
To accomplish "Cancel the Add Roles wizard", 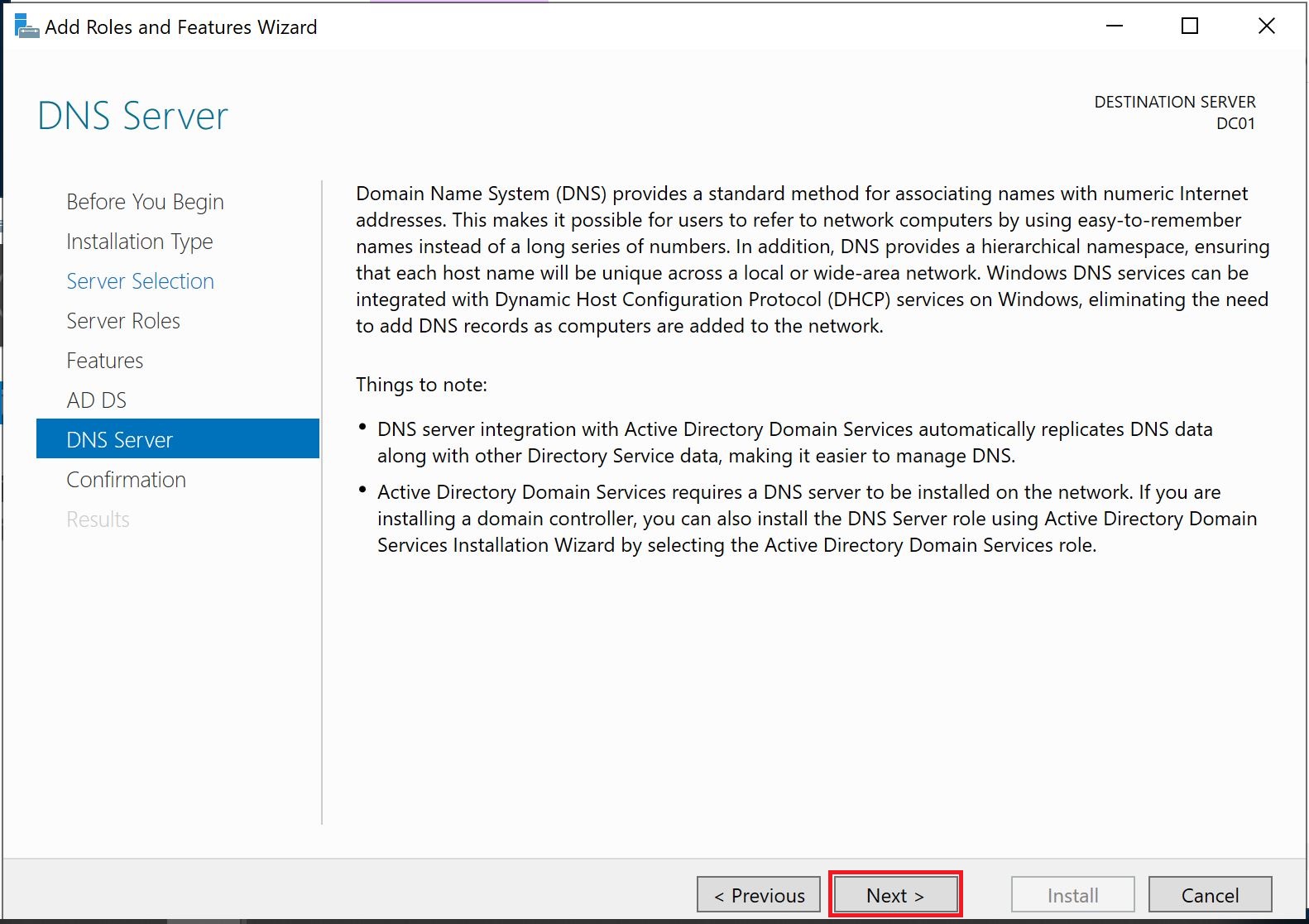I will pyautogui.click(x=1210, y=894).
